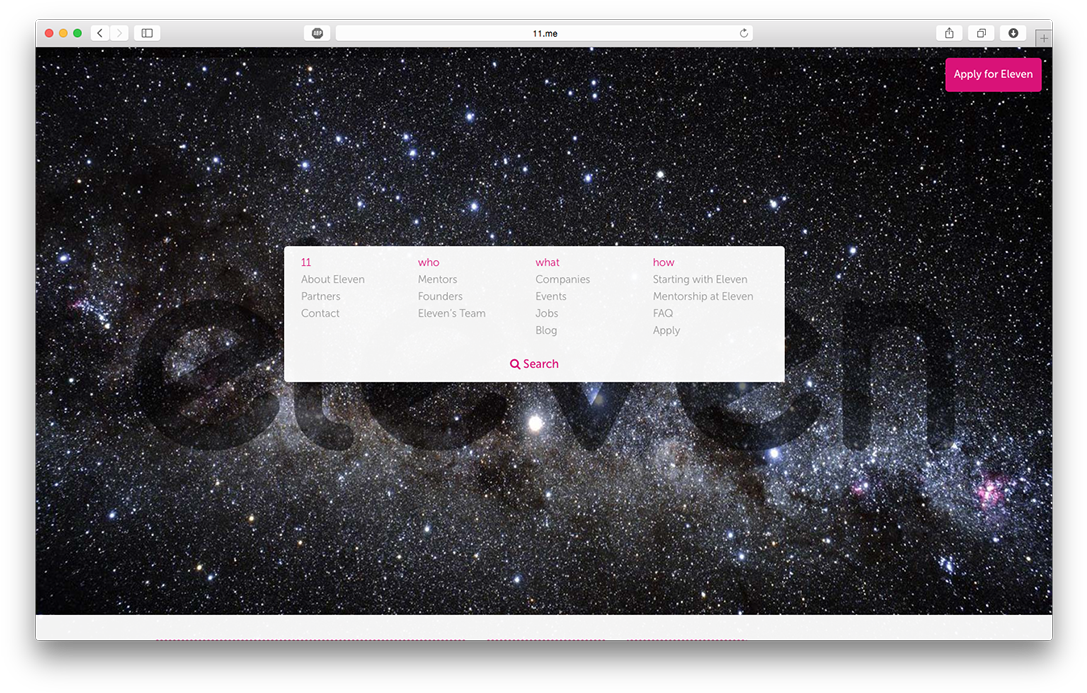The image size is (1087, 693).
Task: Open the About Eleven link
Action: point(332,280)
